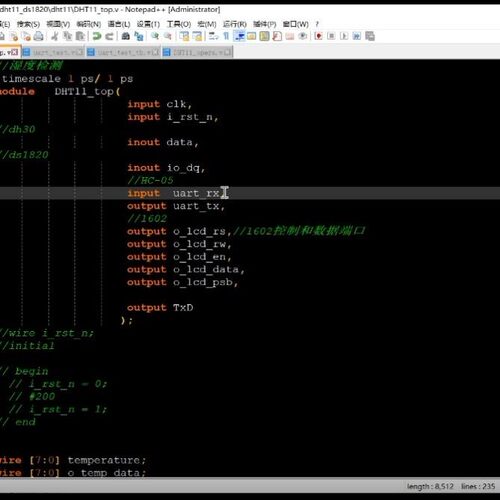
Task: Click the 'DHT11_top(' module name
Action: point(87,91)
